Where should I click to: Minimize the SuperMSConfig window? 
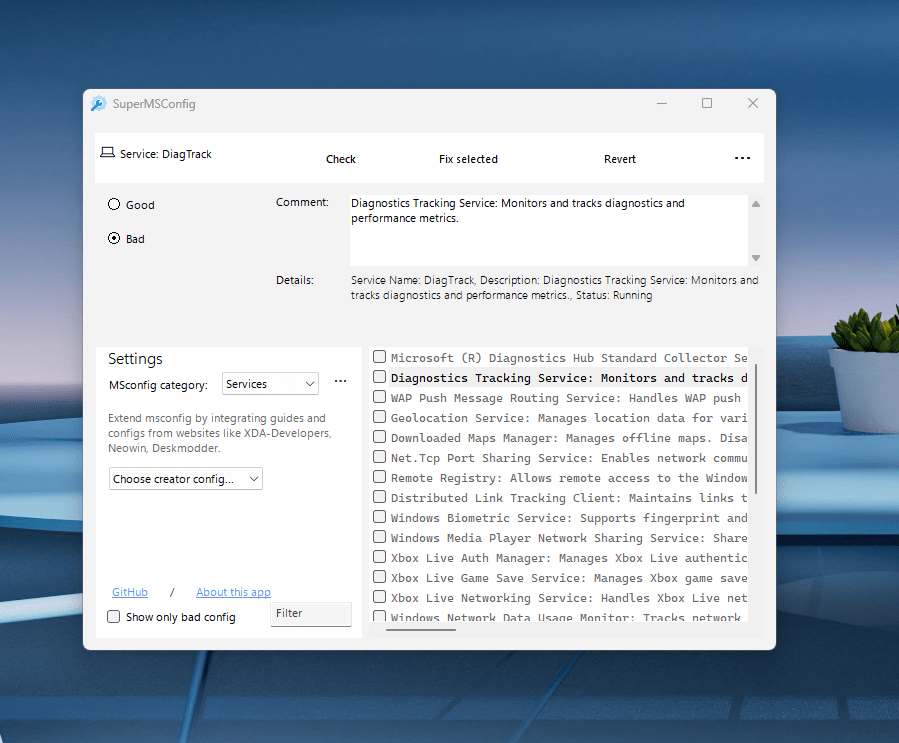(x=662, y=103)
